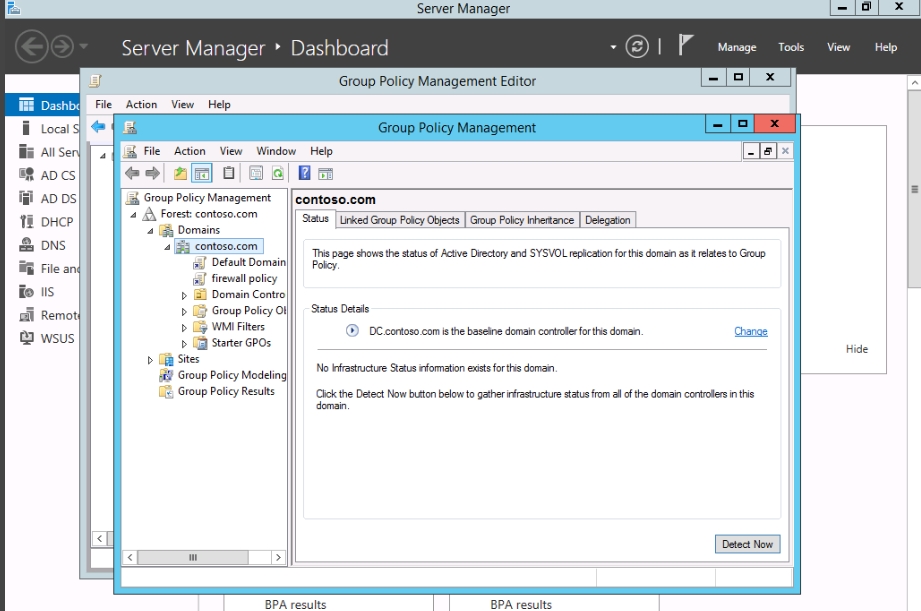Image resolution: width=921 pixels, height=611 pixels.
Task: Collapse the contoso.com domain node arrow
Action: click(167, 247)
